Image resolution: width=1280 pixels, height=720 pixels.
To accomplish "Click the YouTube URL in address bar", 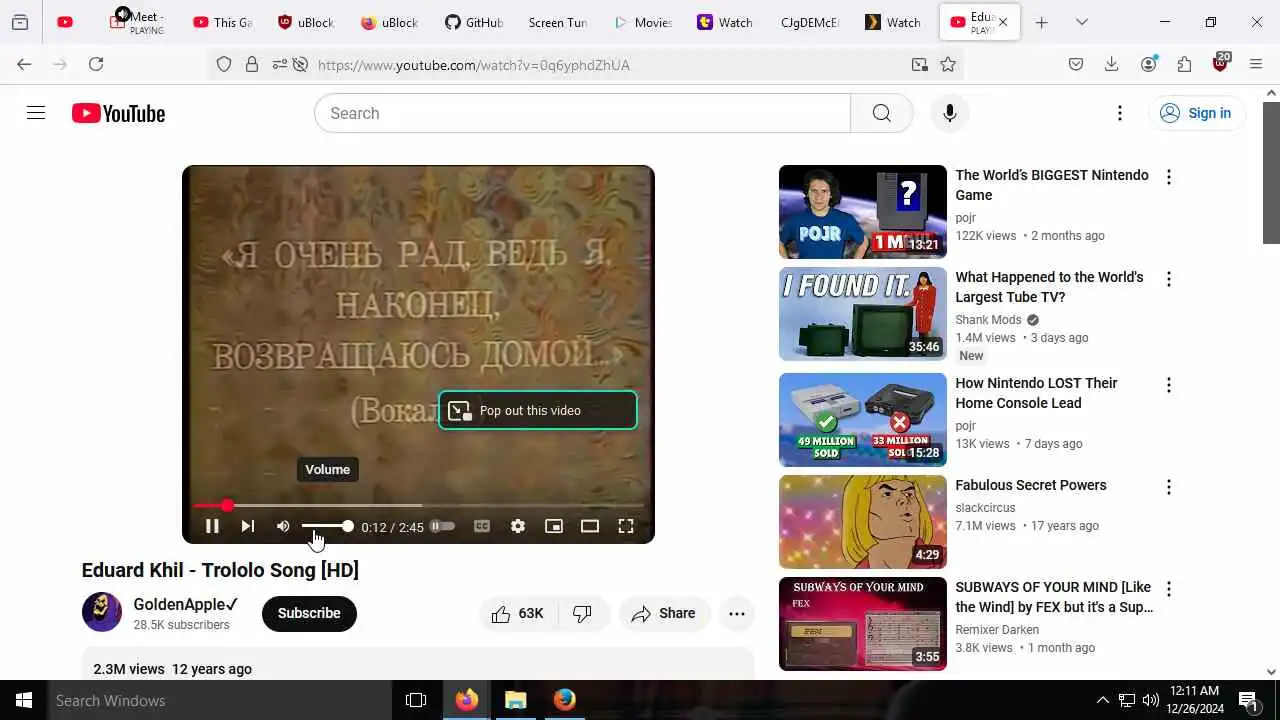I will [x=474, y=65].
